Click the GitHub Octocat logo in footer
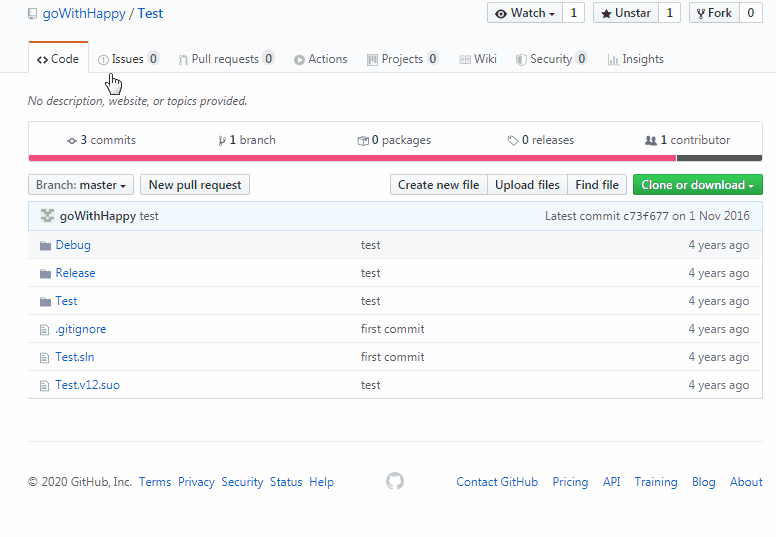This screenshot has height=537, width=776. (395, 481)
